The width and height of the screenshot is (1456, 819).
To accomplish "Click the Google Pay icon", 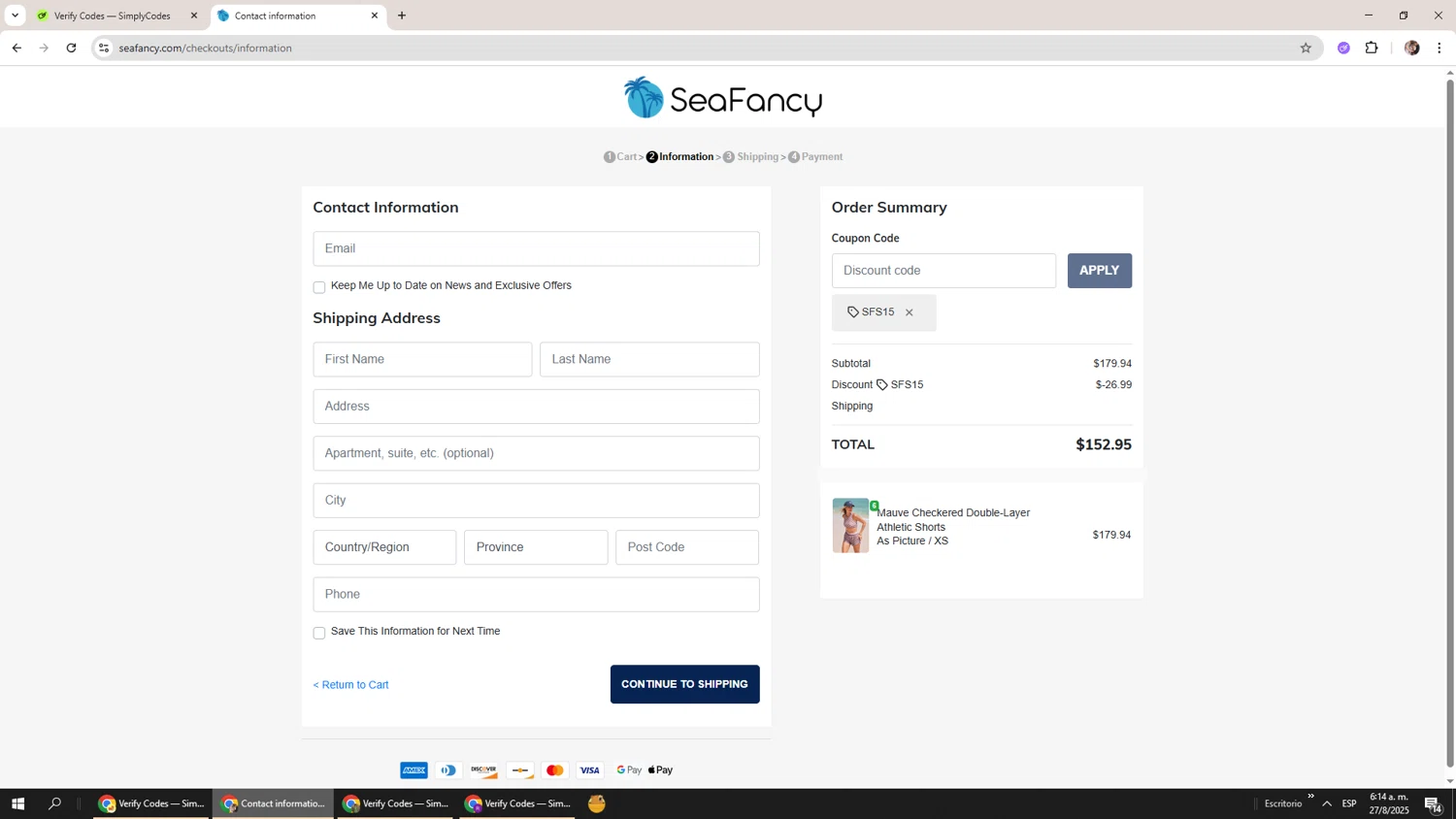I will tap(628, 770).
